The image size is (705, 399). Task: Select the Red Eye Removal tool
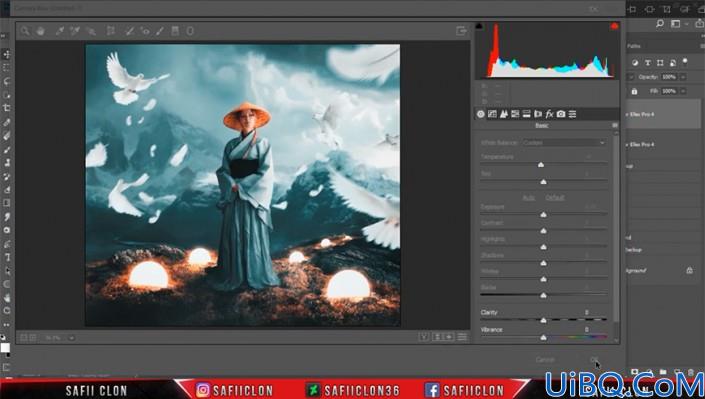tap(145, 31)
